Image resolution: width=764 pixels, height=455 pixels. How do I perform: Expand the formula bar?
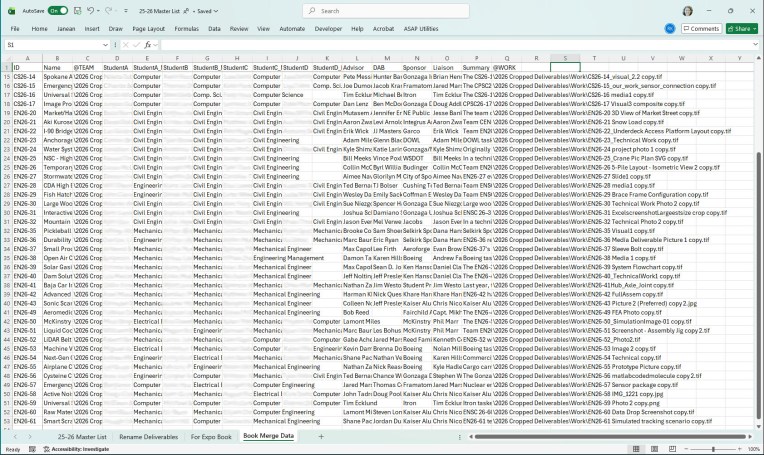pyautogui.click(x=755, y=45)
